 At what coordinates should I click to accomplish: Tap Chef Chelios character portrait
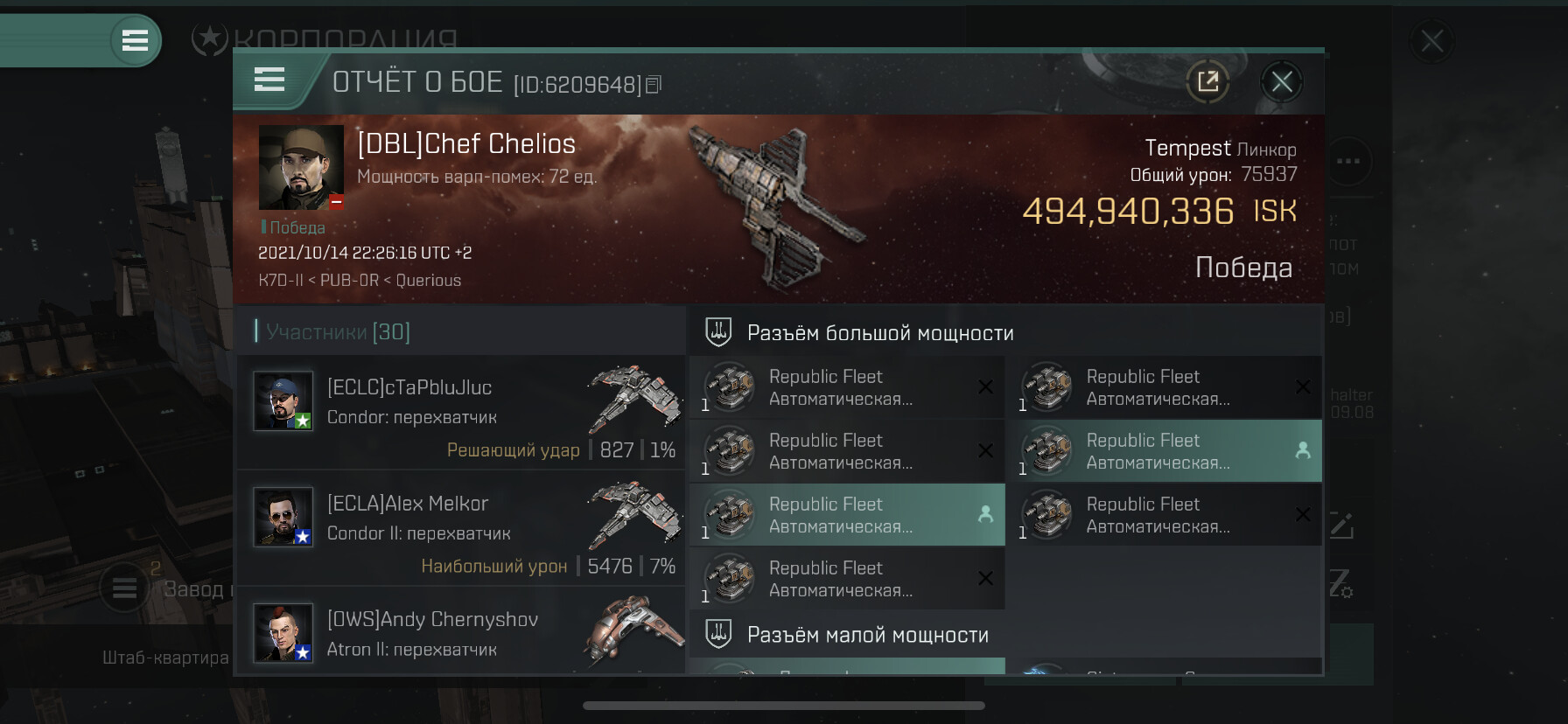[x=301, y=167]
